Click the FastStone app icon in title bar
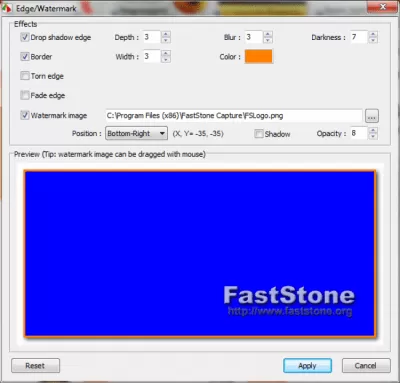This screenshot has width=400, height=383. [x=6, y=8]
